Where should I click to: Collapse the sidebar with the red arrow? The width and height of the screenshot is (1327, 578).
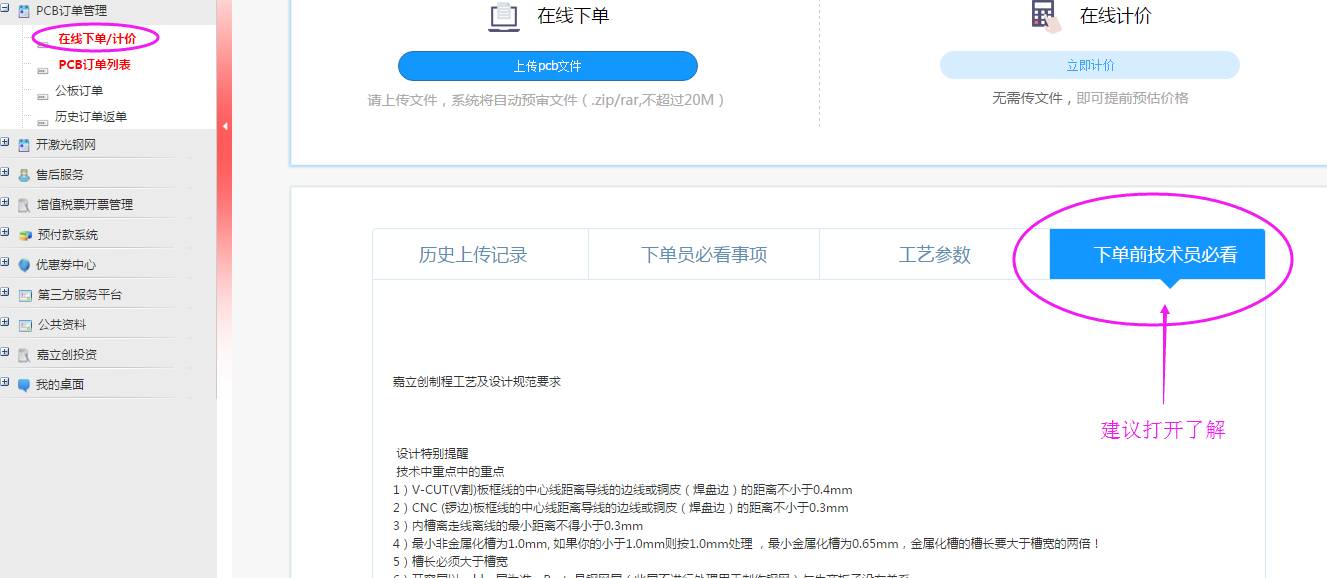pos(225,126)
